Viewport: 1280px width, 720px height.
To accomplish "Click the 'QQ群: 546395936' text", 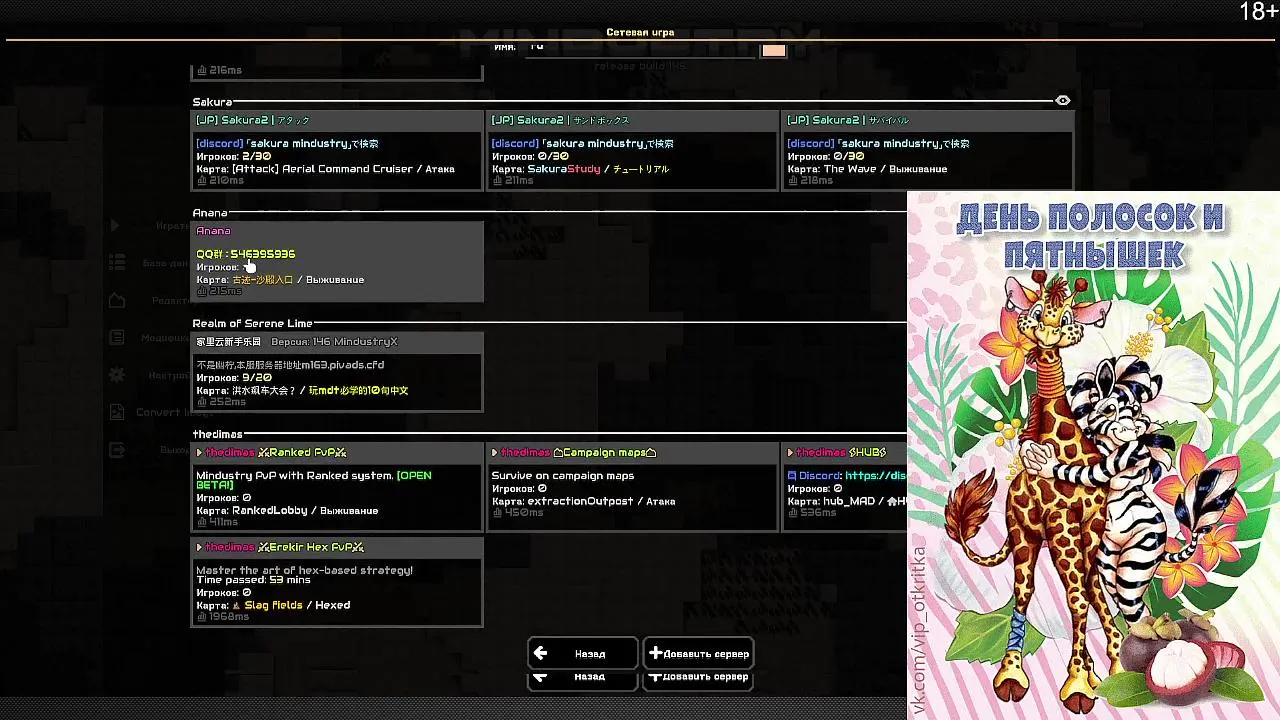I will point(246,254).
